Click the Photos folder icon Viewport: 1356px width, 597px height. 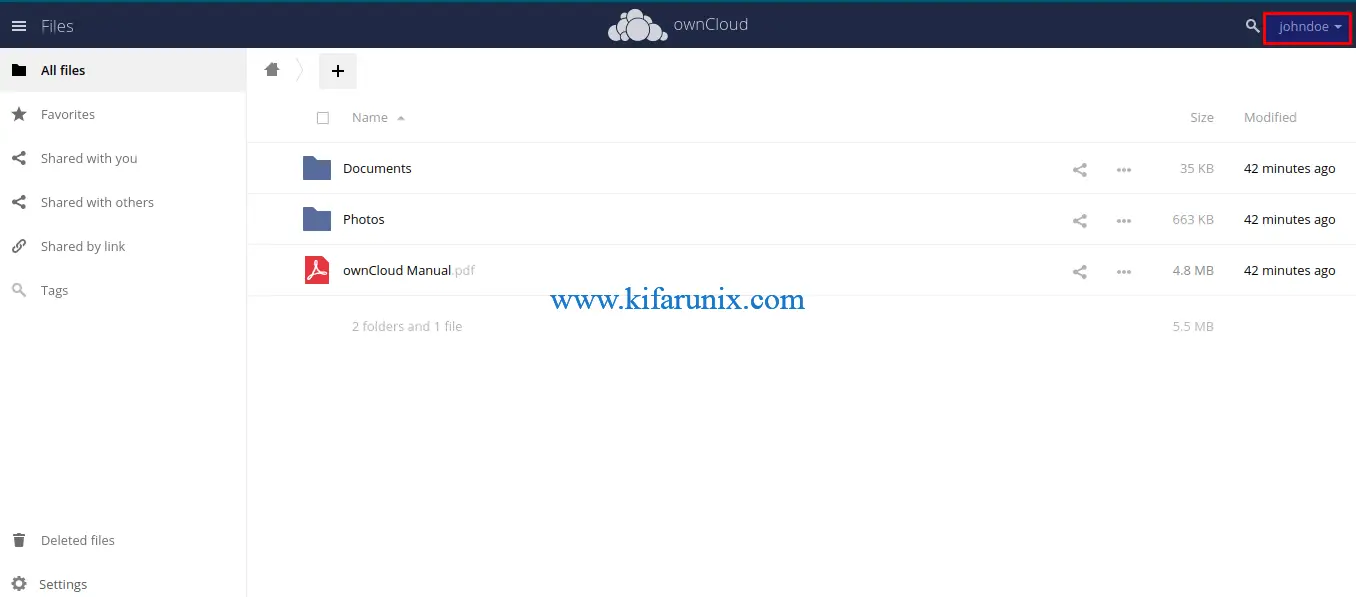coord(317,219)
